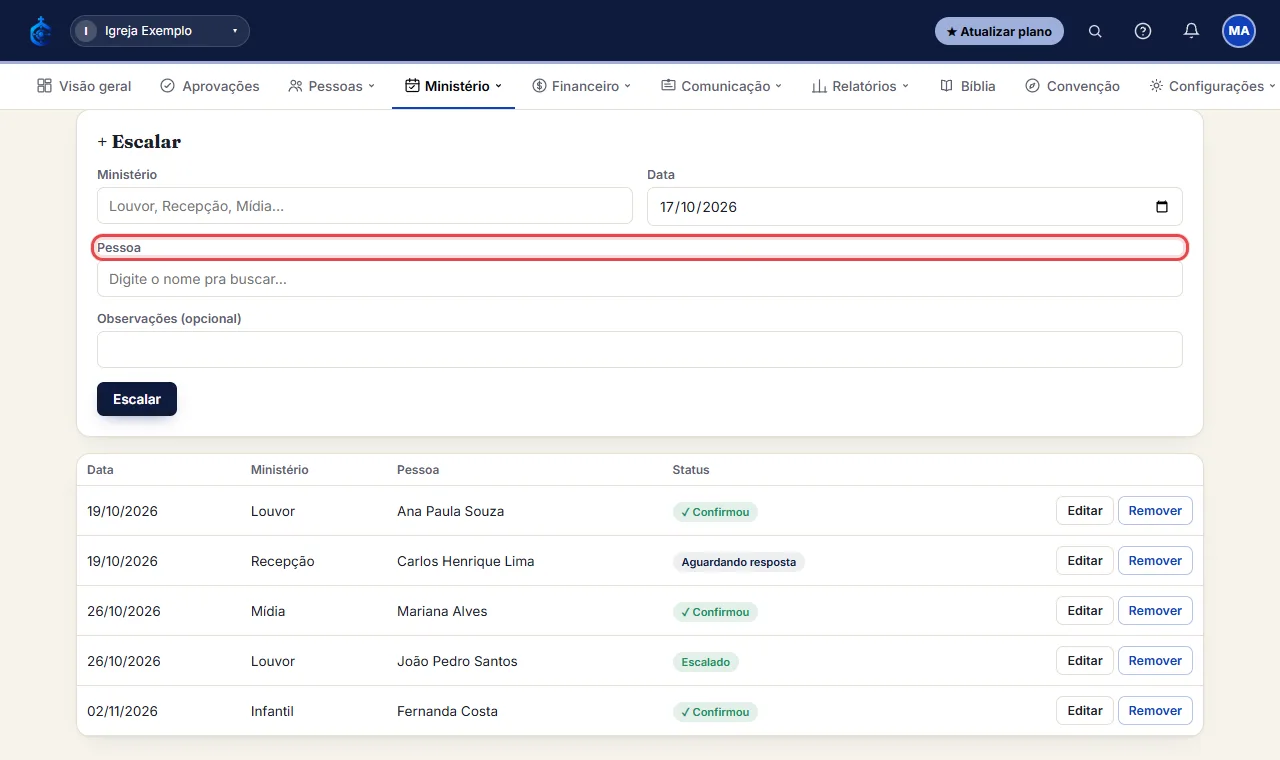Click the Ministério calendar check icon
The height and width of the screenshot is (760, 1280).
click(x=412, y=86)
